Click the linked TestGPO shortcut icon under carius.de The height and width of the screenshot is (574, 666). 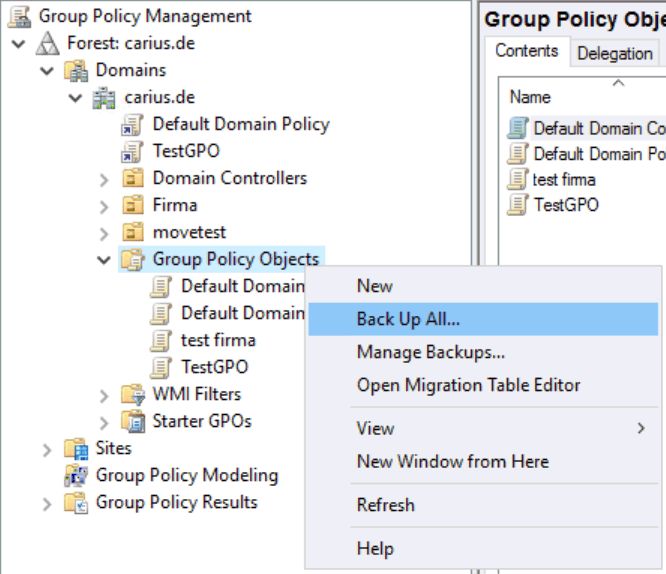[x=133, y=152]
